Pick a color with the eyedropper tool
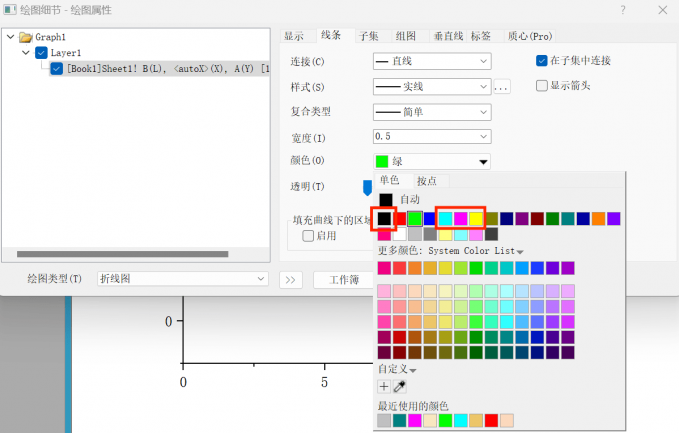Viewport: 679px width, 433px height. (399, 386)
